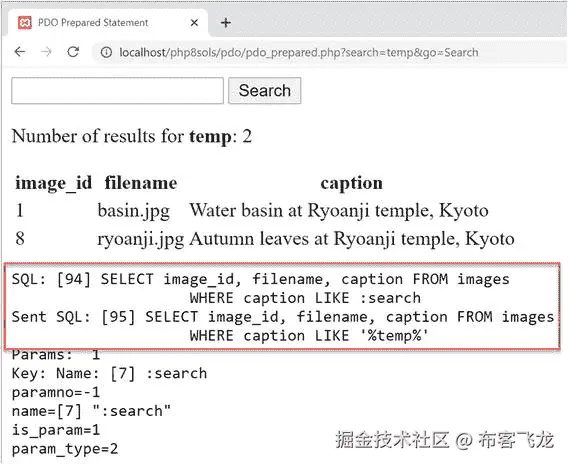Click WHERE caption LIKE :search line
This screenshot has height=464, width=568.
click(x=305, y=298)
